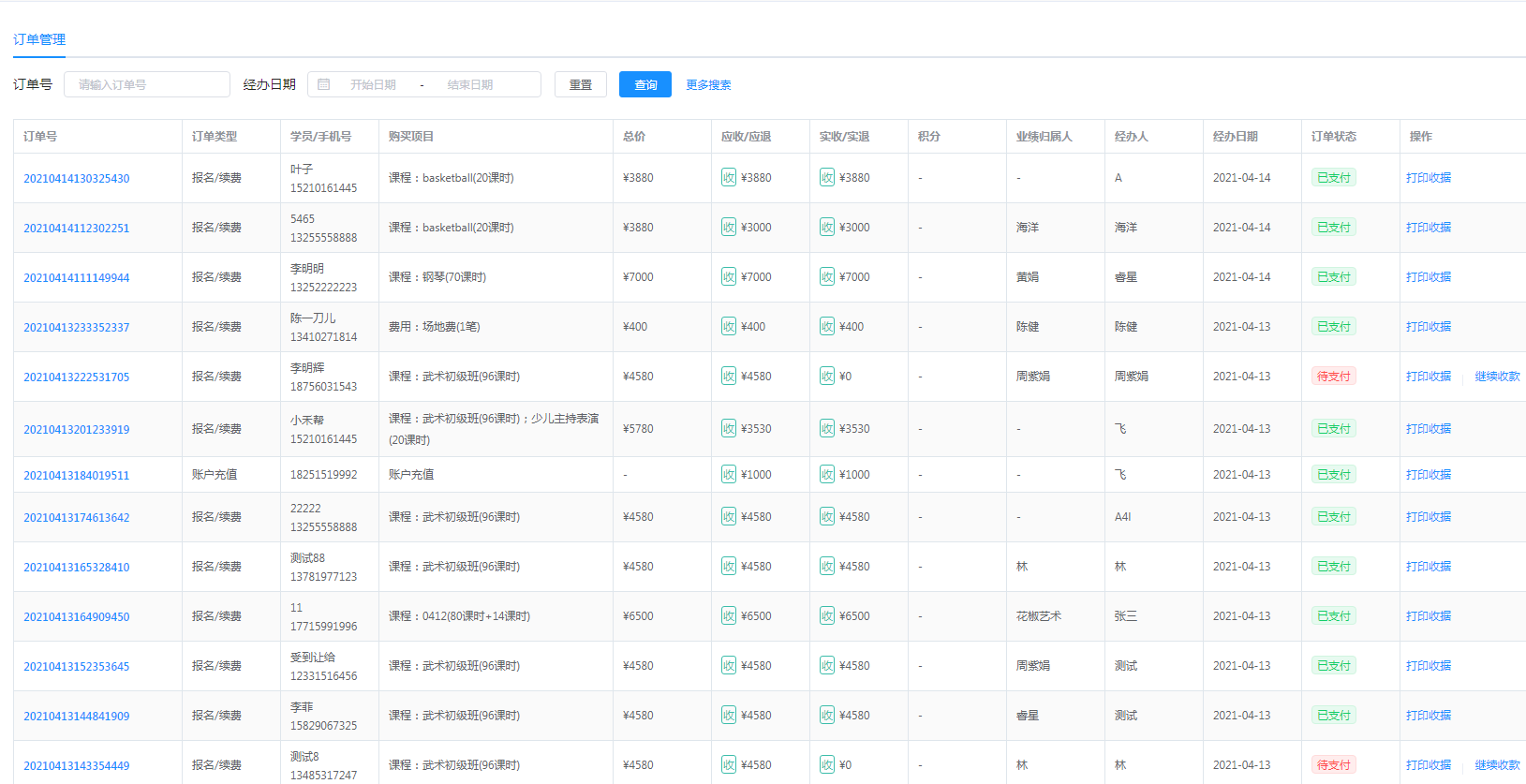Print receipt for order 20210413164909450

[x=1429, y=615]
